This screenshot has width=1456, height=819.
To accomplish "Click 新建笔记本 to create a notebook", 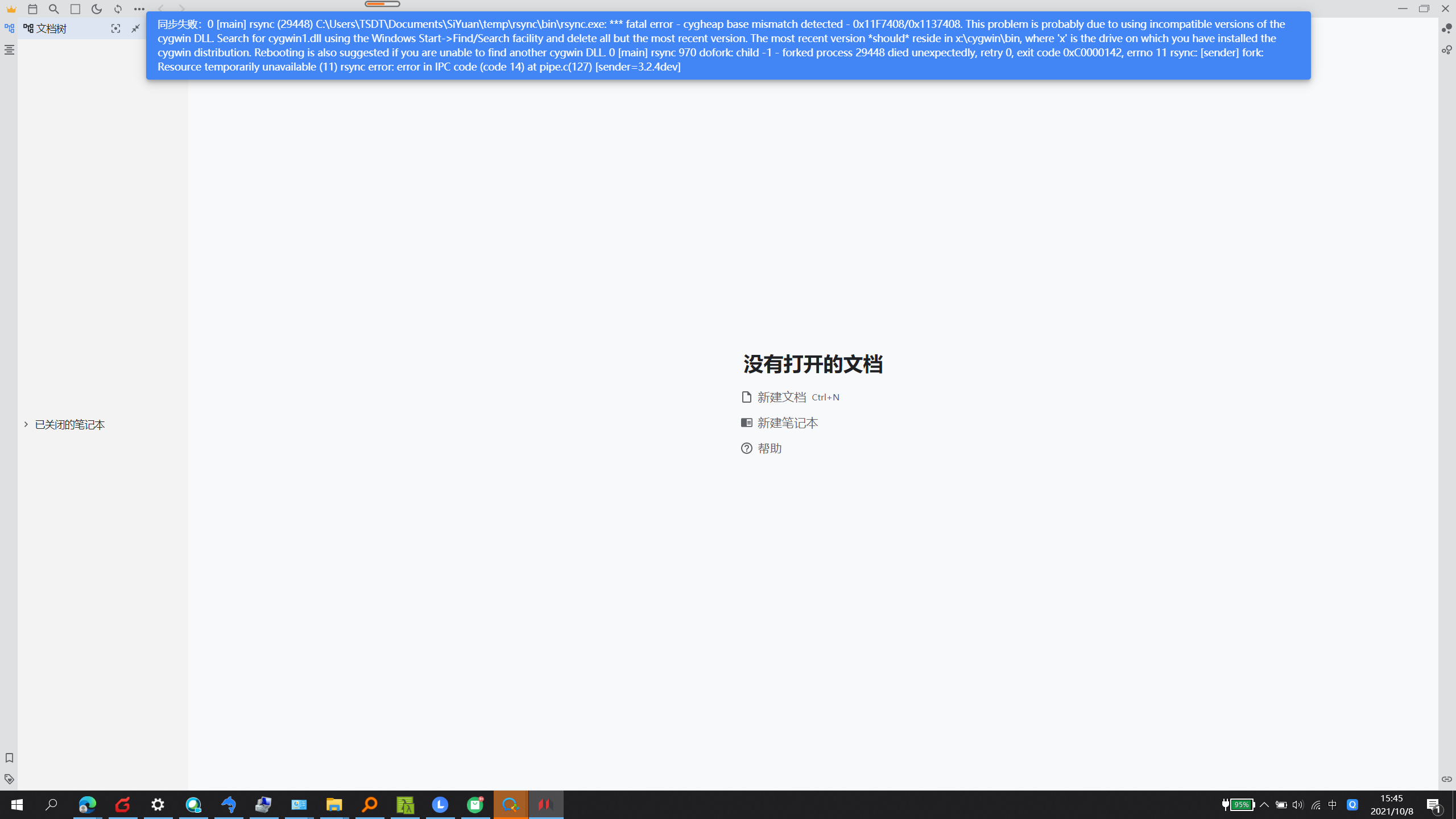I will point(787,423).
